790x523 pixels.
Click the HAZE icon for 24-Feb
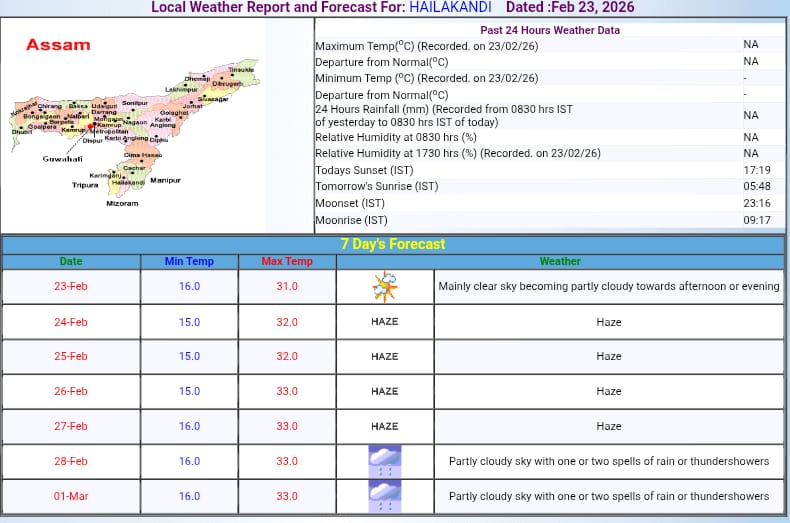pos(385,322)
